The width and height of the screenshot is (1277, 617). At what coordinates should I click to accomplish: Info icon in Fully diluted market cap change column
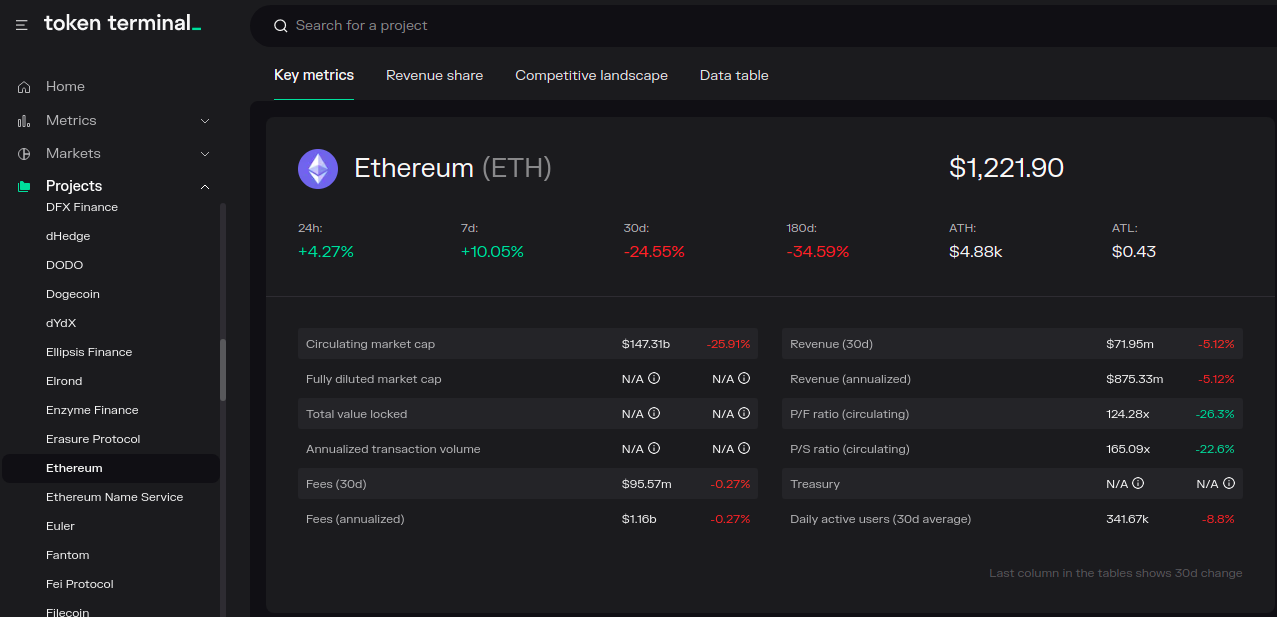coord(744,379)
